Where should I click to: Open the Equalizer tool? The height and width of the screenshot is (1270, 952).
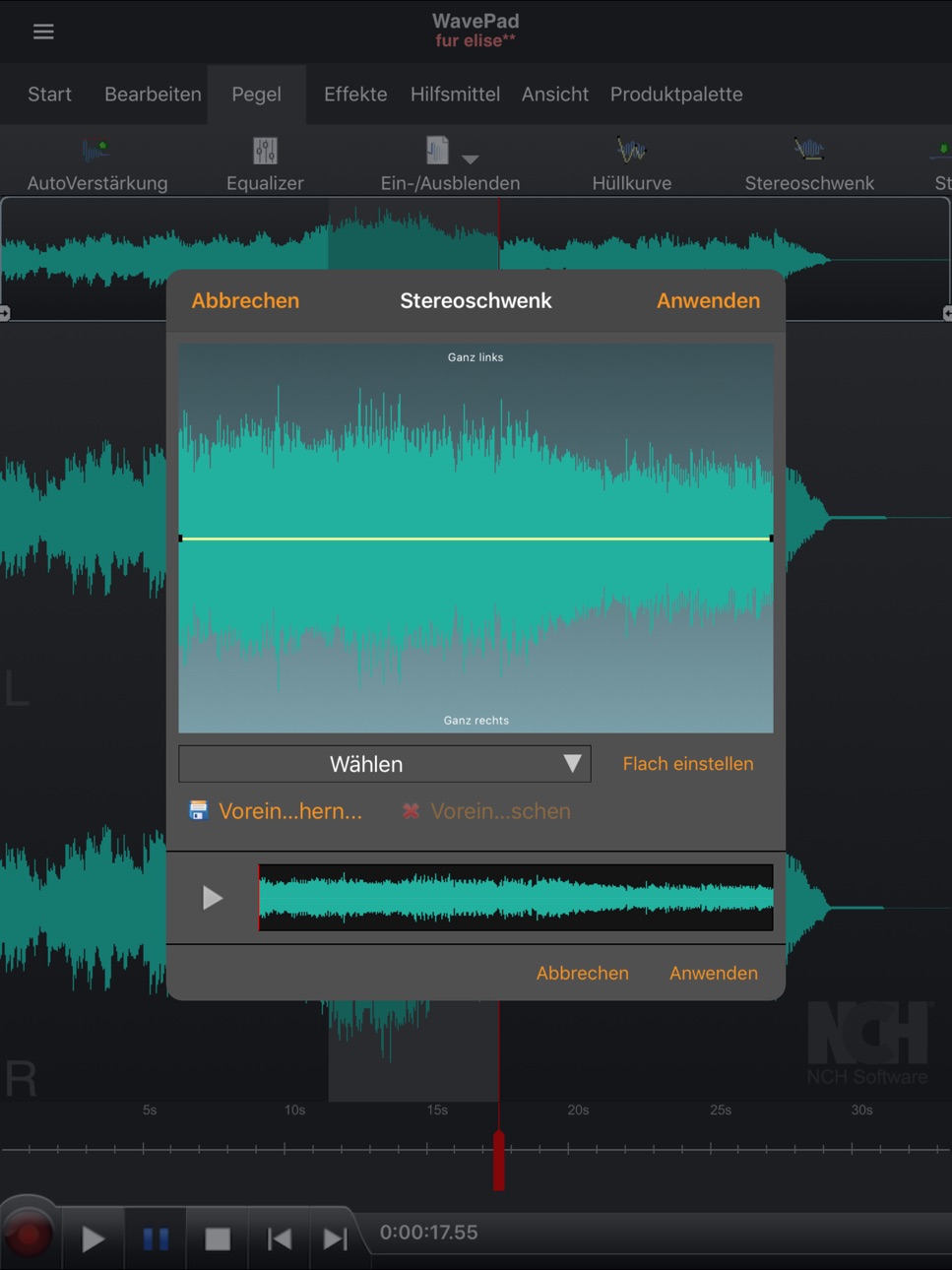click(x=265, y=164)
